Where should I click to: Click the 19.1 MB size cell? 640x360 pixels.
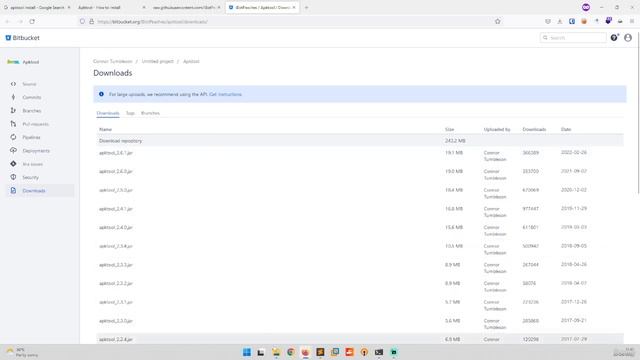[x=454, y=153]
